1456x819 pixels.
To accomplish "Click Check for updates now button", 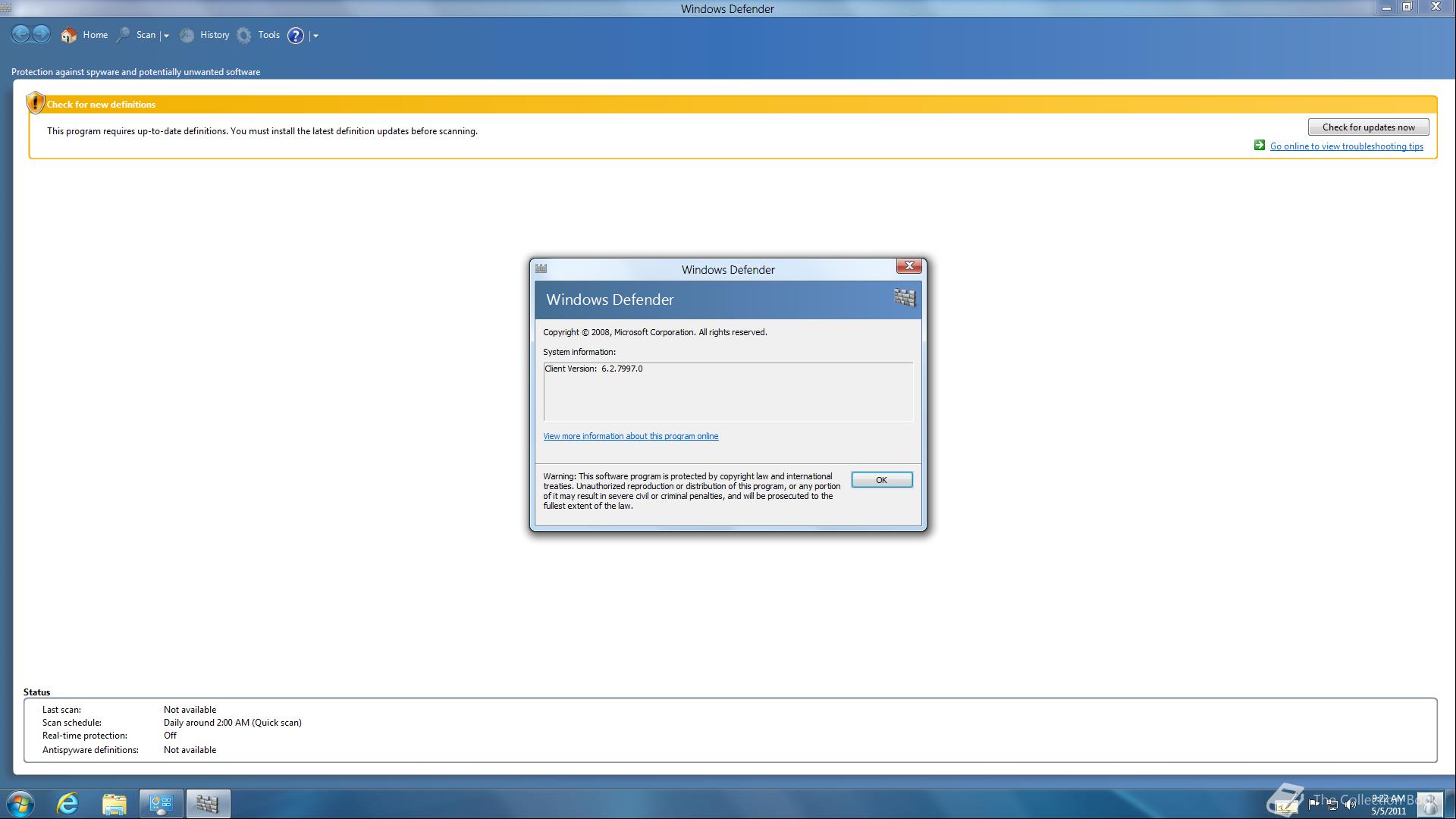I will [1368, 127].
